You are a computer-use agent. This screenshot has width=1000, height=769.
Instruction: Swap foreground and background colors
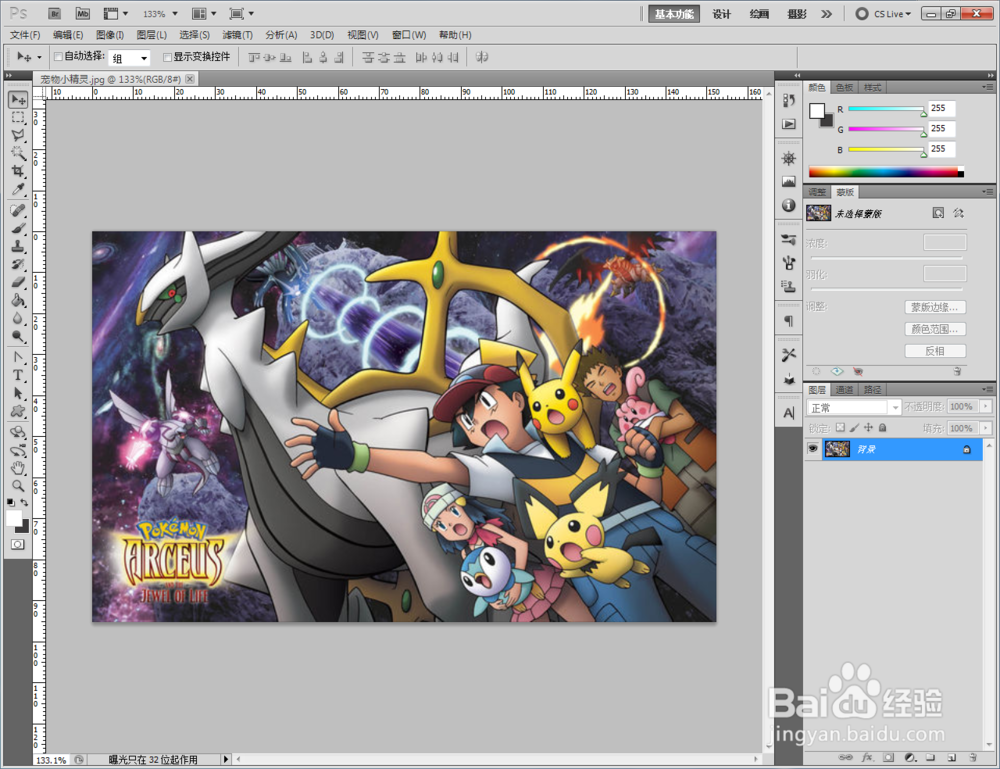click(x=24, y=503)
